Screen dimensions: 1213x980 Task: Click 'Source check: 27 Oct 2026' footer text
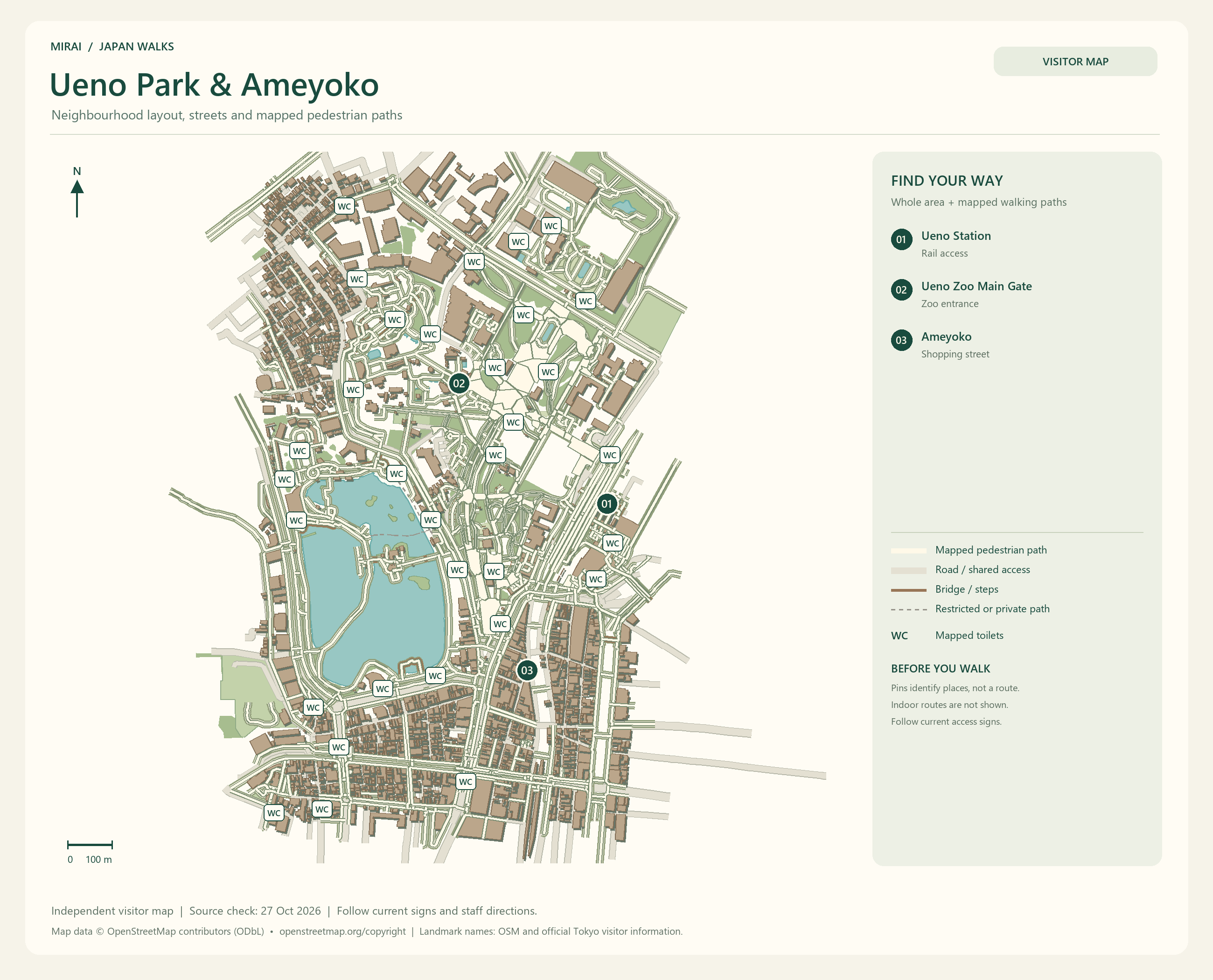pos(255,910)
